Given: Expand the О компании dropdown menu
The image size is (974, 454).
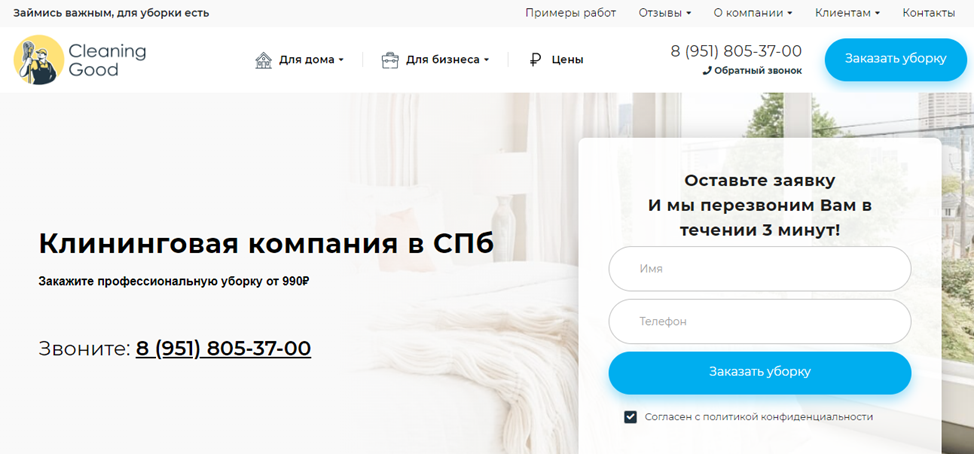Looking at the screenshot, I should (x=753, y=13).
